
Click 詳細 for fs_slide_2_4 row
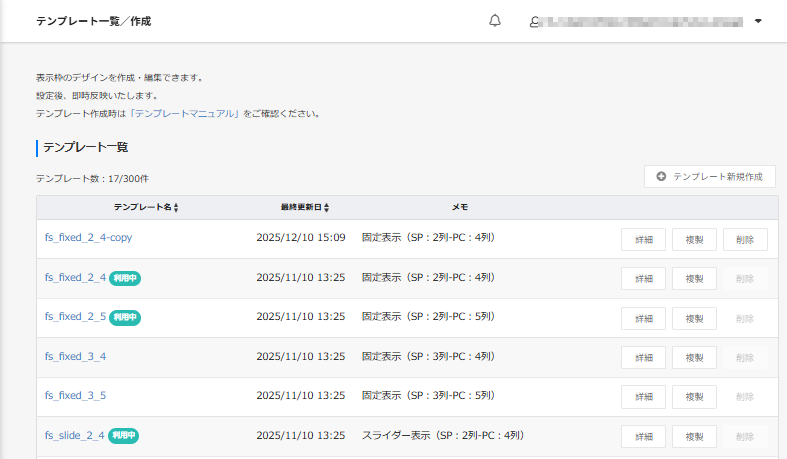tap(643, 436)
